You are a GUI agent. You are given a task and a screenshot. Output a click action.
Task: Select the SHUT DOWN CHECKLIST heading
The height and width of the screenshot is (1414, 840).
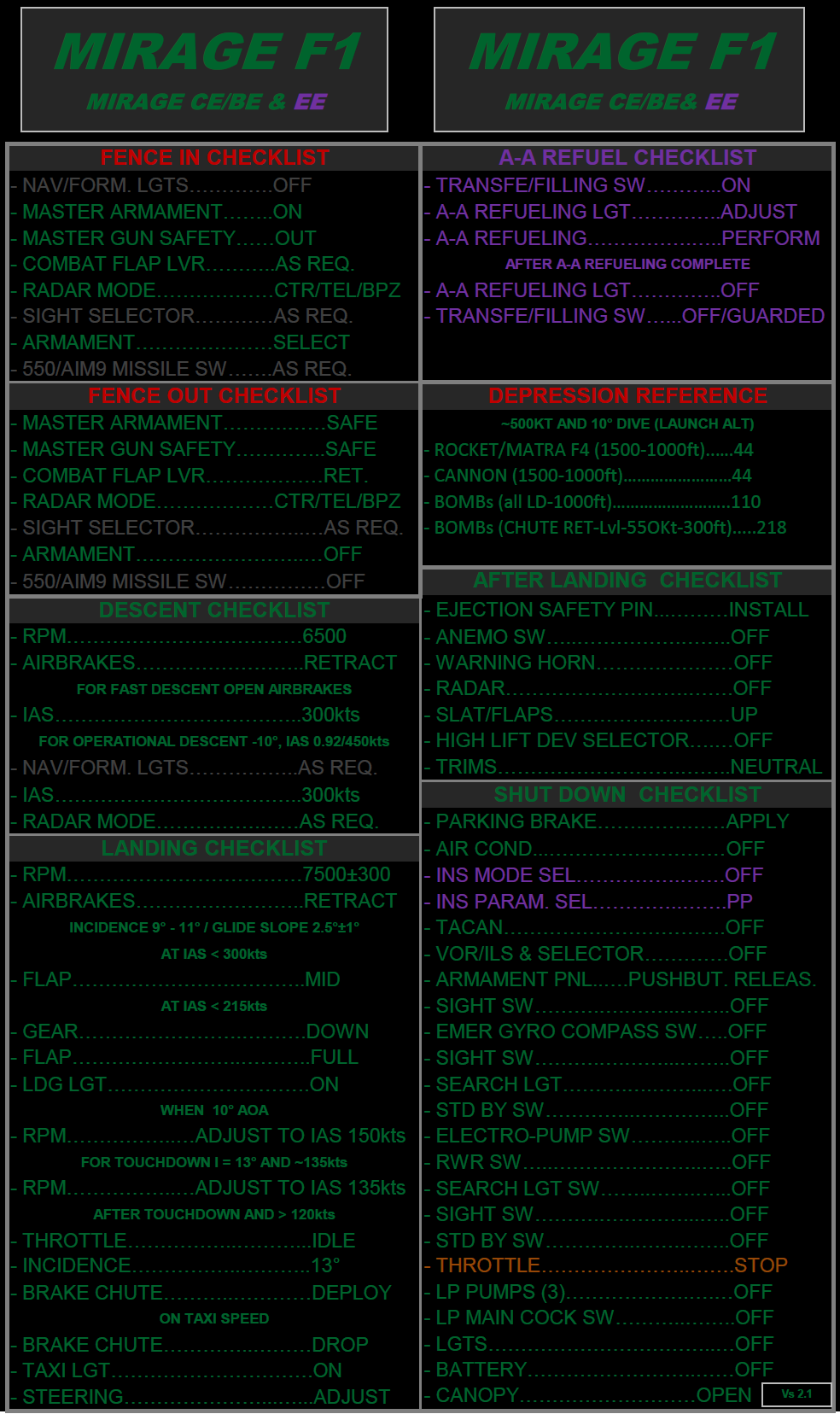coord(627,795)
